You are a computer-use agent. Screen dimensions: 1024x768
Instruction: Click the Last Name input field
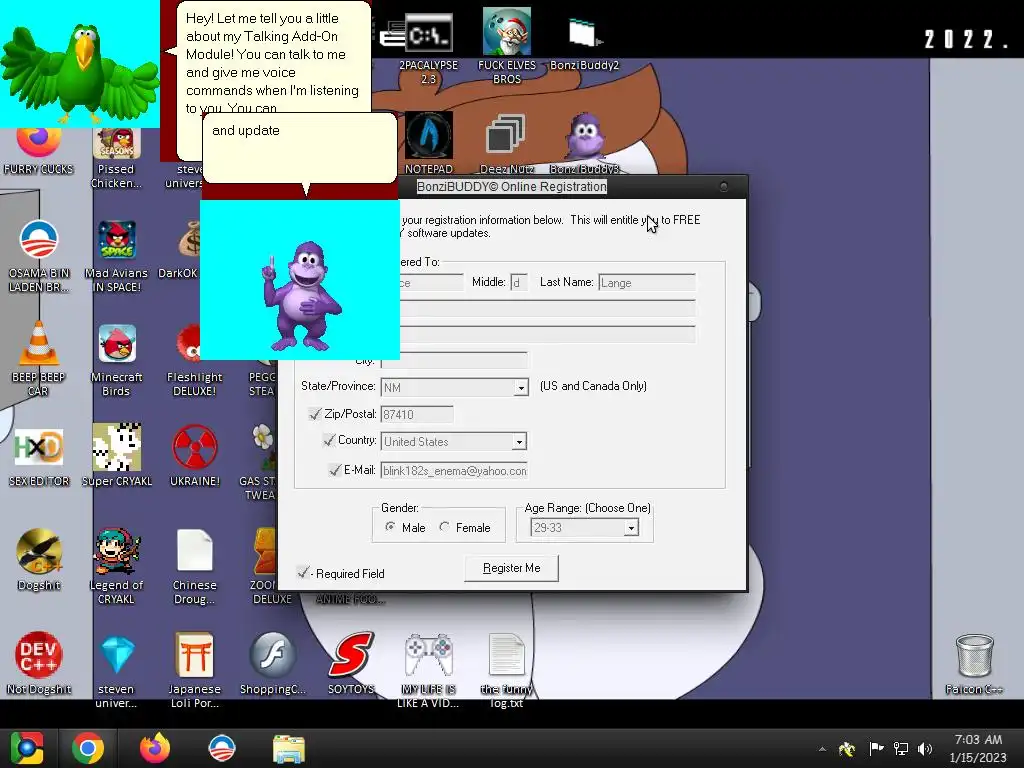coord(647,282)
